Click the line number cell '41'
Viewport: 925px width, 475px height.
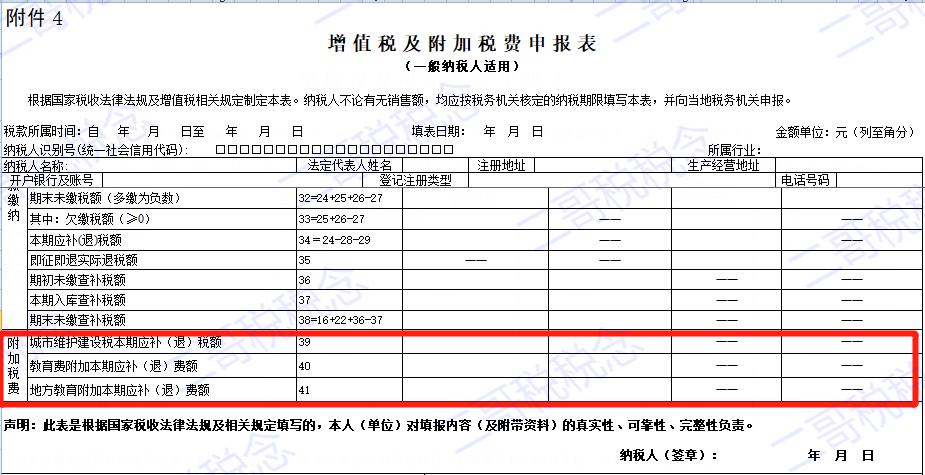coord(349,390)
